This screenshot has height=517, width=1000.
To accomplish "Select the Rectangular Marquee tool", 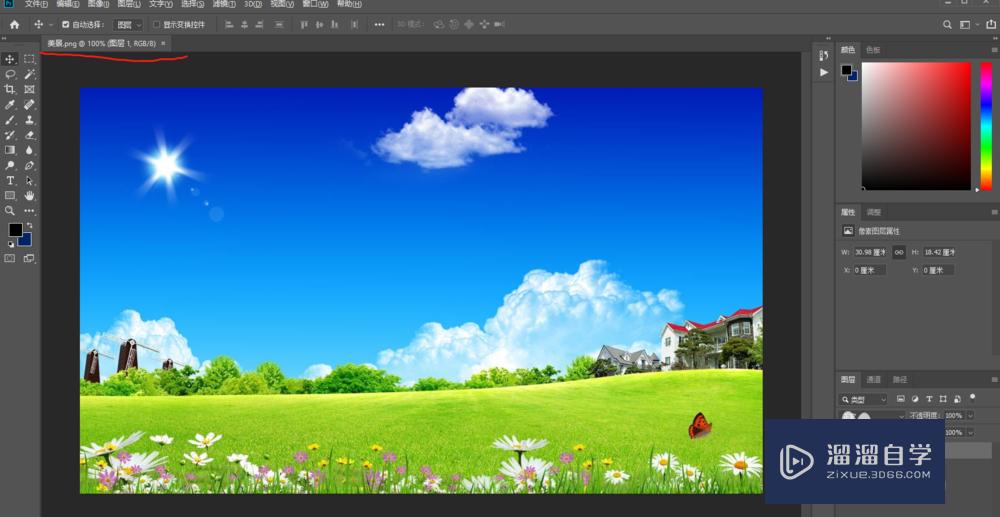I will click(x=29, y=59).
